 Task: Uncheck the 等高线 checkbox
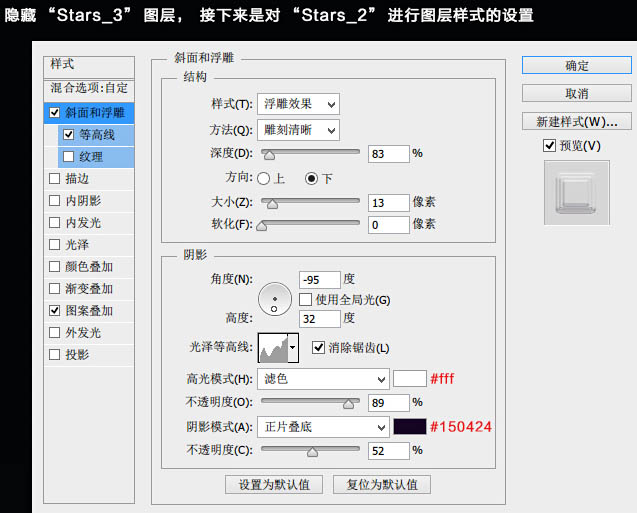tap(68, 134)
